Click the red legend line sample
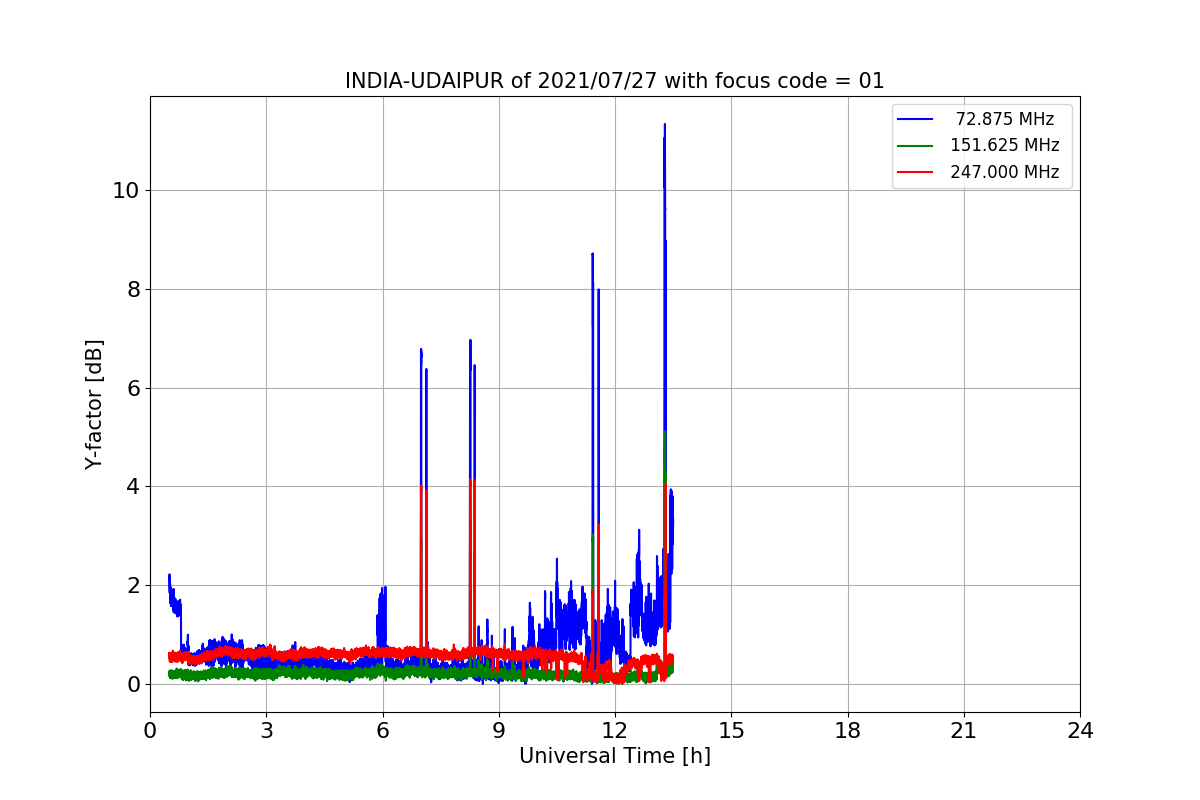This screenshot has height=800, width=1200. coord(915,172)
